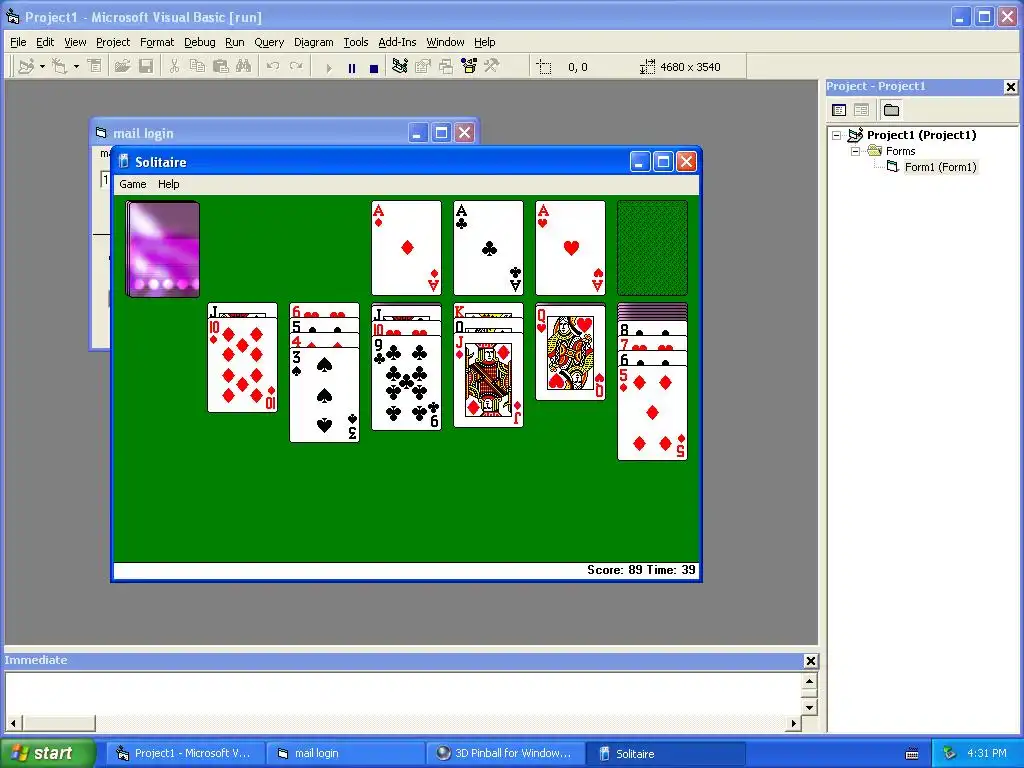Pause the running program with Break

(352, 68)
